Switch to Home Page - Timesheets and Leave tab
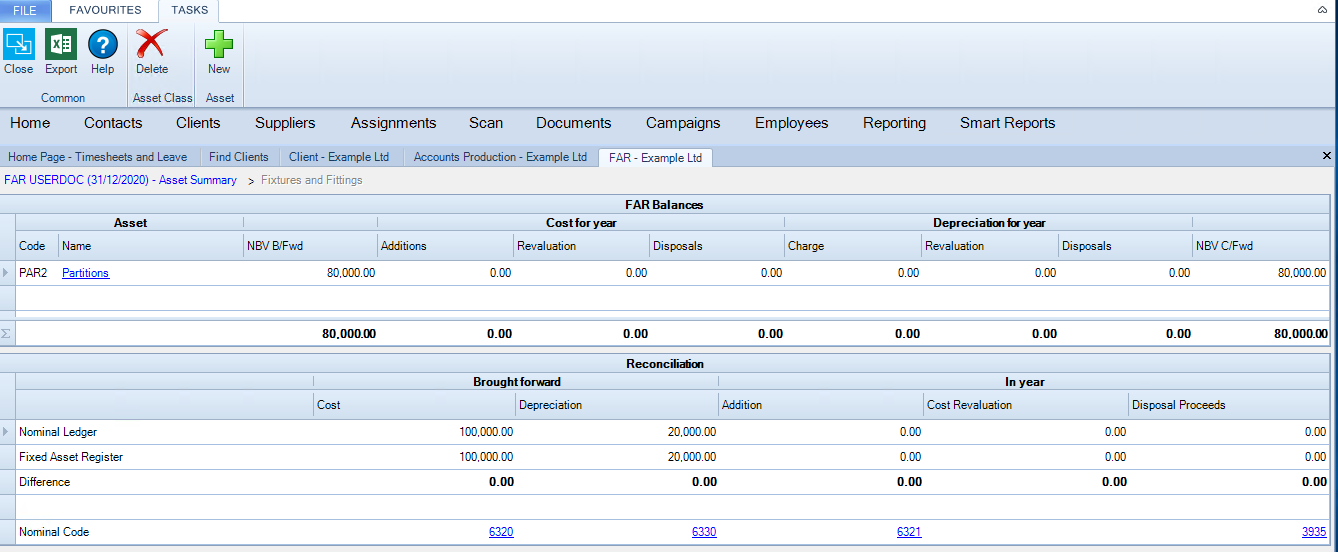 click(x=98, y=157)
